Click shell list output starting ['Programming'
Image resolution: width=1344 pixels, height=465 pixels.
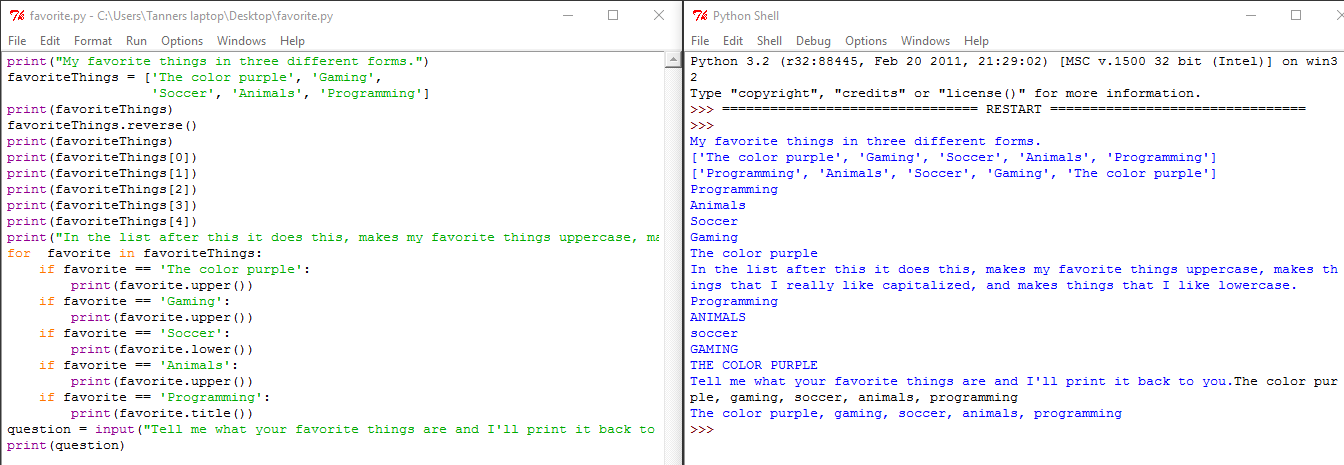[953, 173]
